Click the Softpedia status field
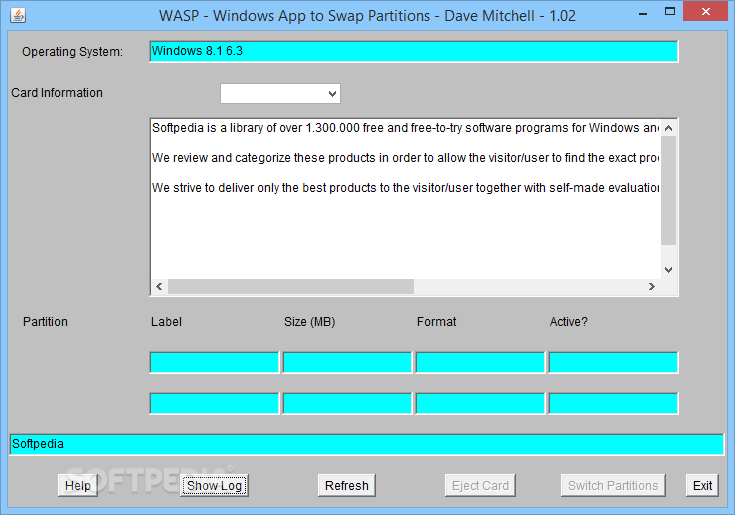735x515 pixels. (367, 444)
